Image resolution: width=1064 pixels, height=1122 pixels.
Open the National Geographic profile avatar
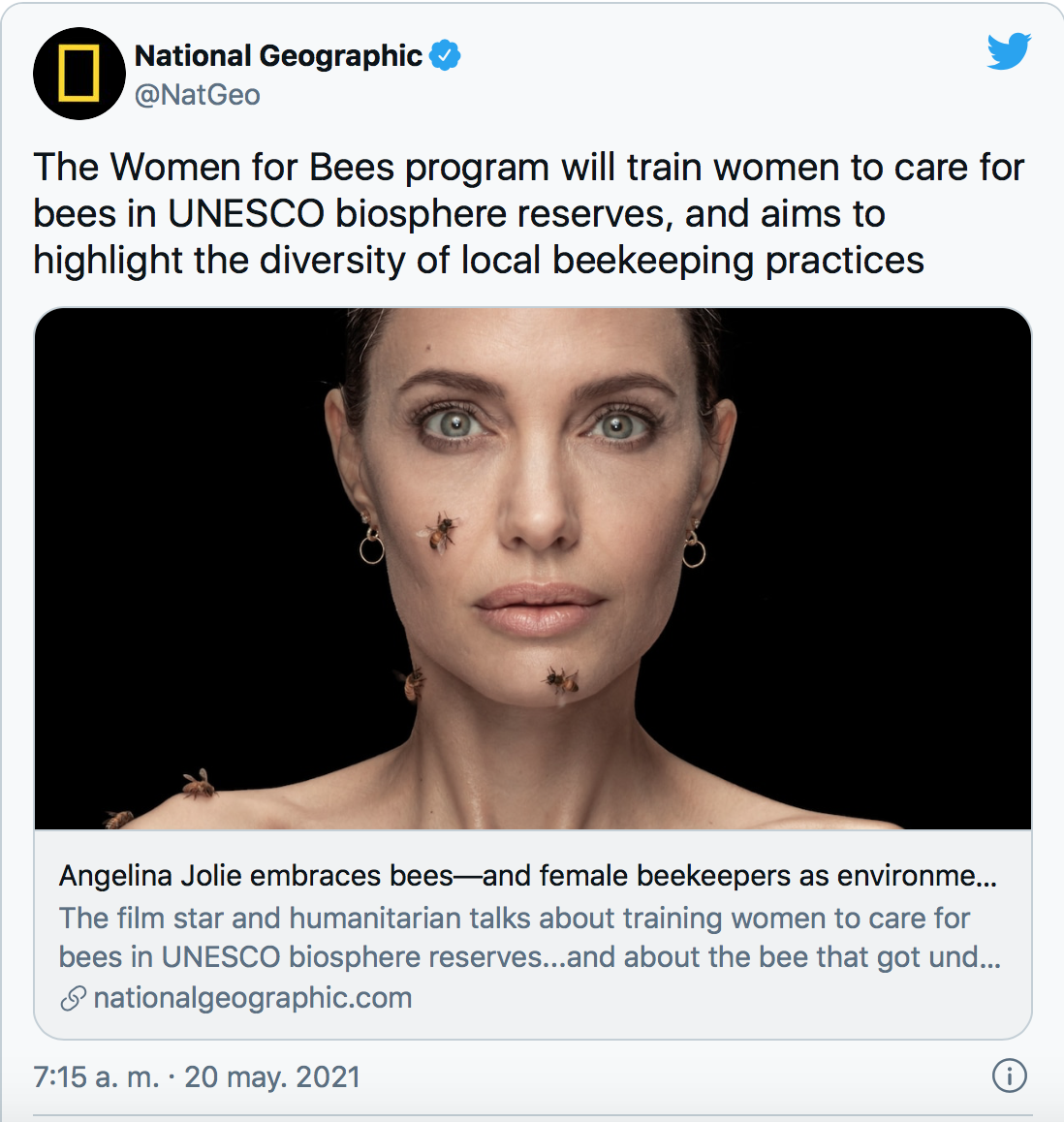(x=79, y=74)
